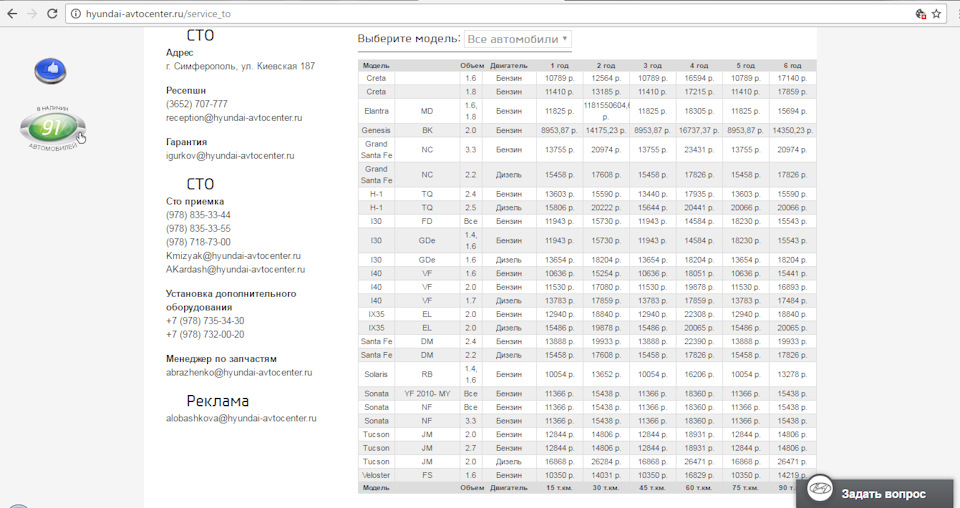This screenshot has height=508, width=960.
Task: Reload the page with the refresh icon
Action: 52,13
